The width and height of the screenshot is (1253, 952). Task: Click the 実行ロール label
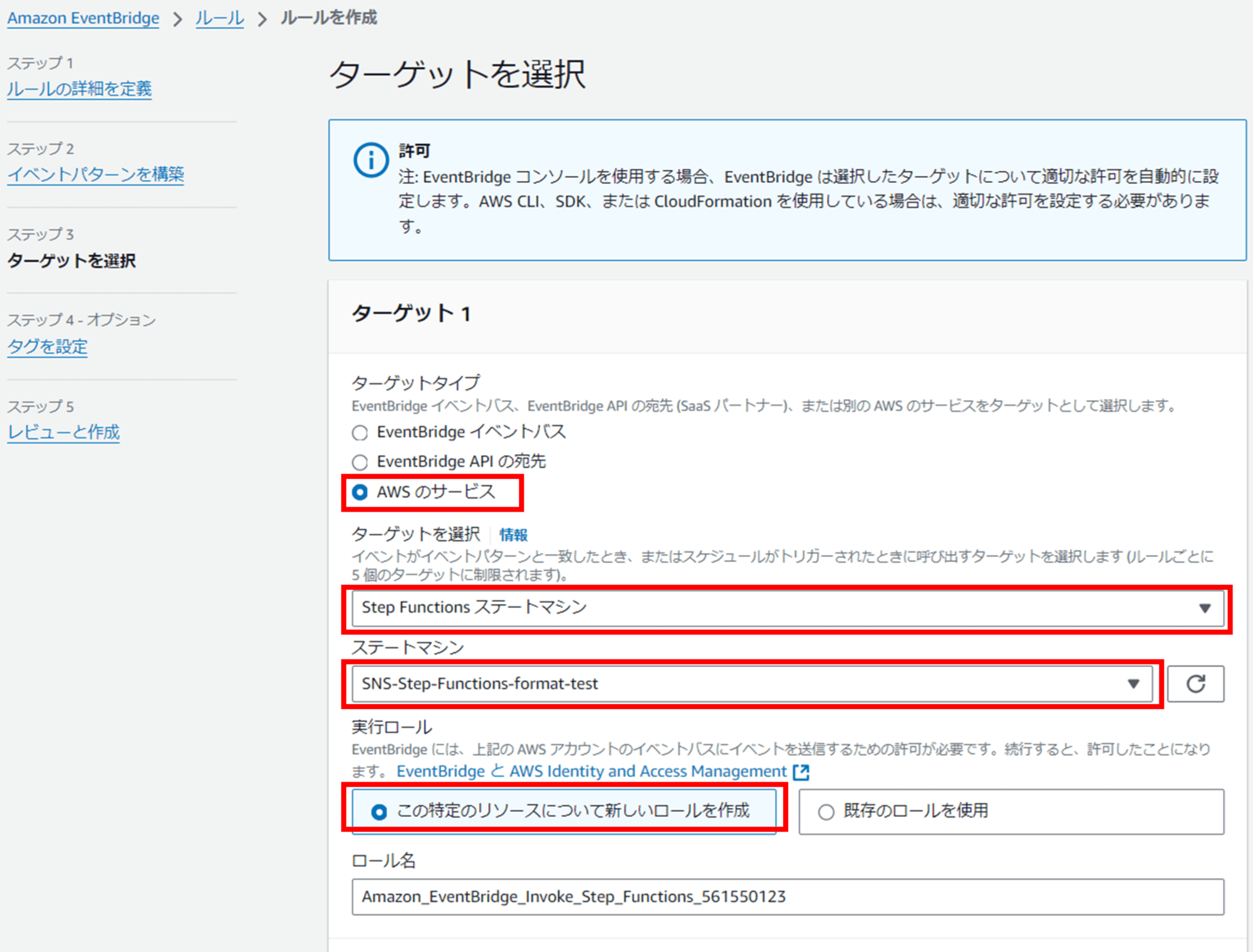pos(392,727)
